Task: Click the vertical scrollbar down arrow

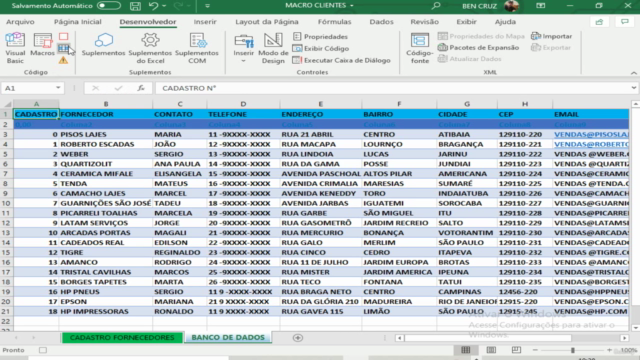Action: (636, 328)
